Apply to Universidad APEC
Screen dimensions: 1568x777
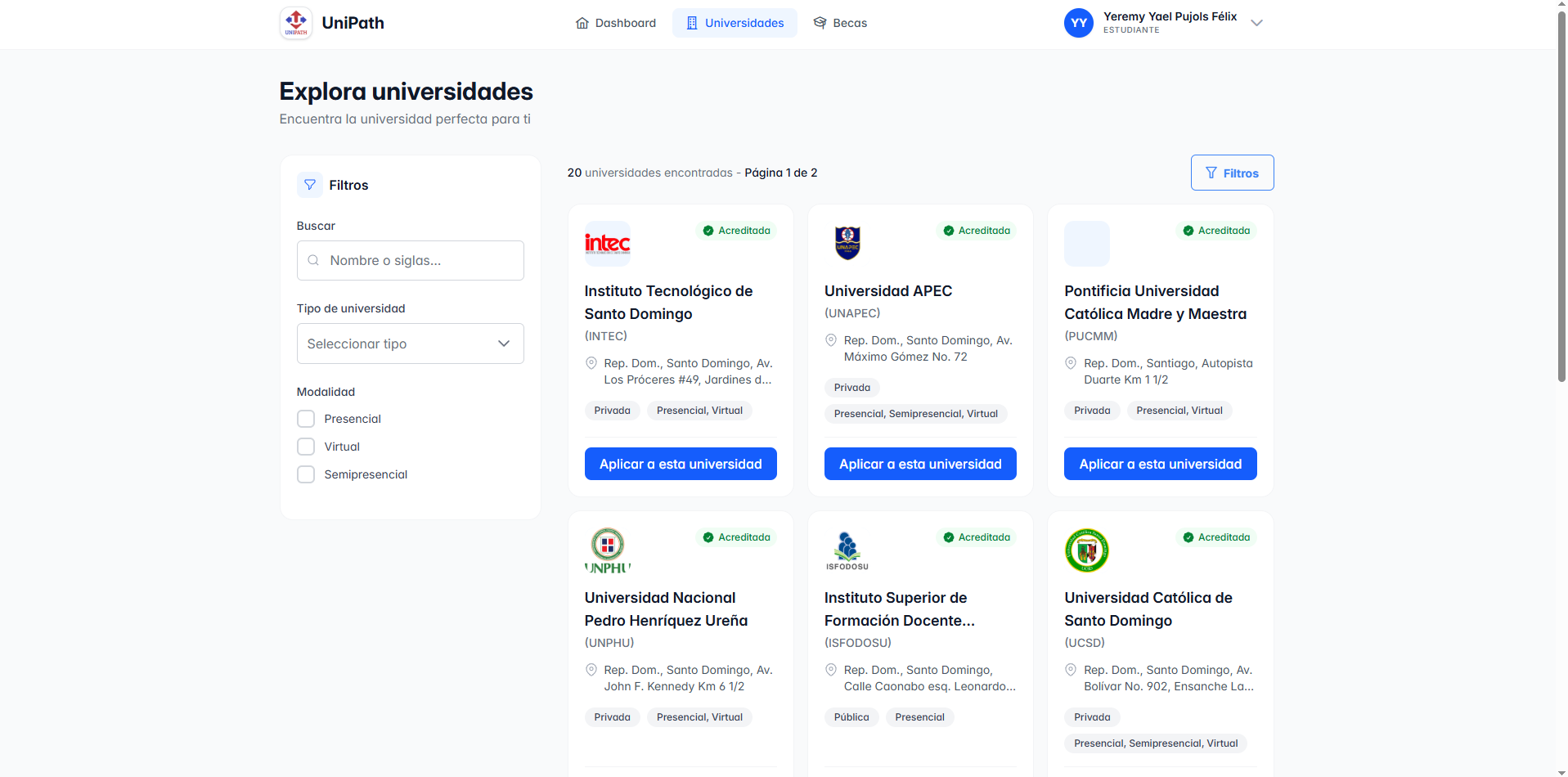click(920, 464)
